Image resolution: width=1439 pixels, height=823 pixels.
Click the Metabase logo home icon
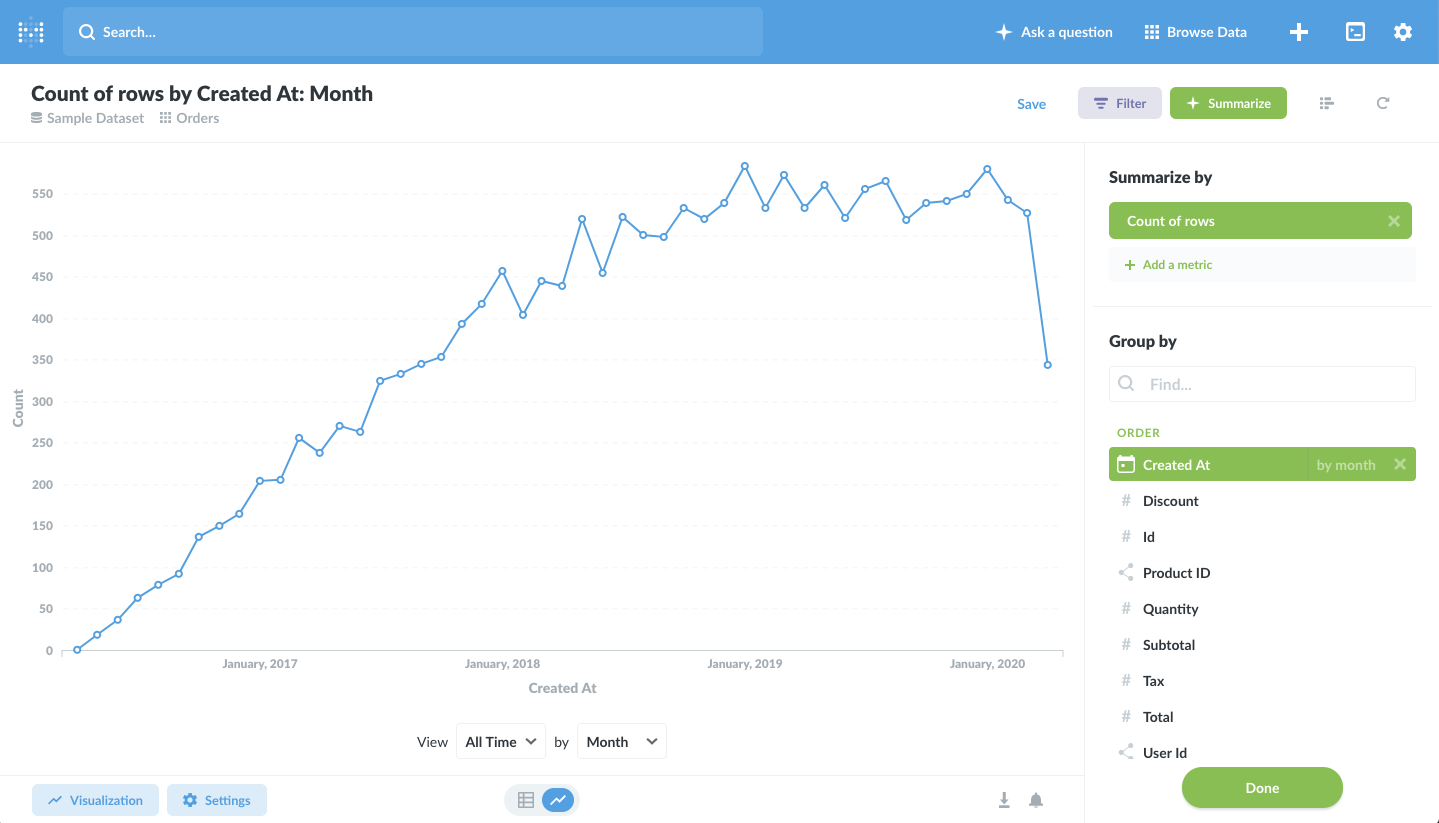31,32
